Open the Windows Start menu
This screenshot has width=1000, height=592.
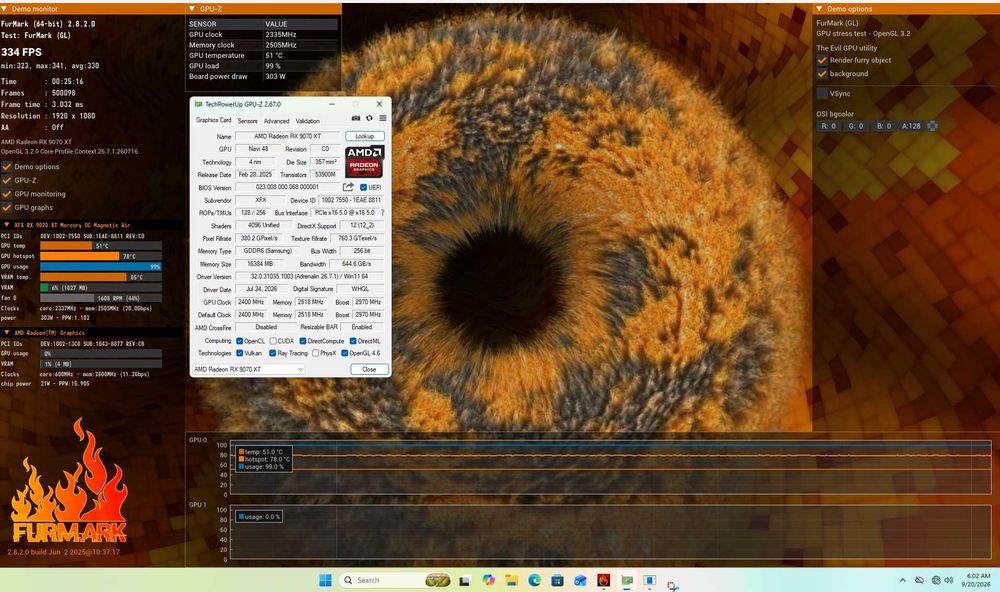pyautogui.click(x=325, y=580)
